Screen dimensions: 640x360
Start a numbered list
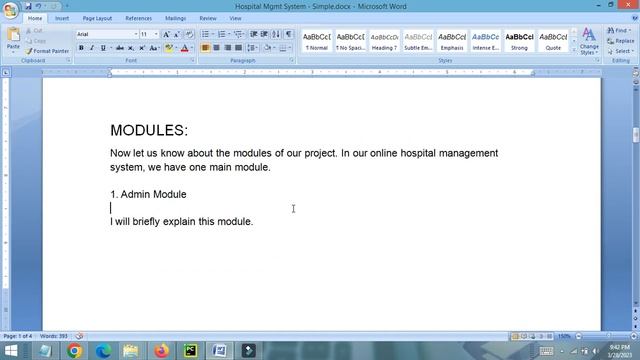coord(222,34)
